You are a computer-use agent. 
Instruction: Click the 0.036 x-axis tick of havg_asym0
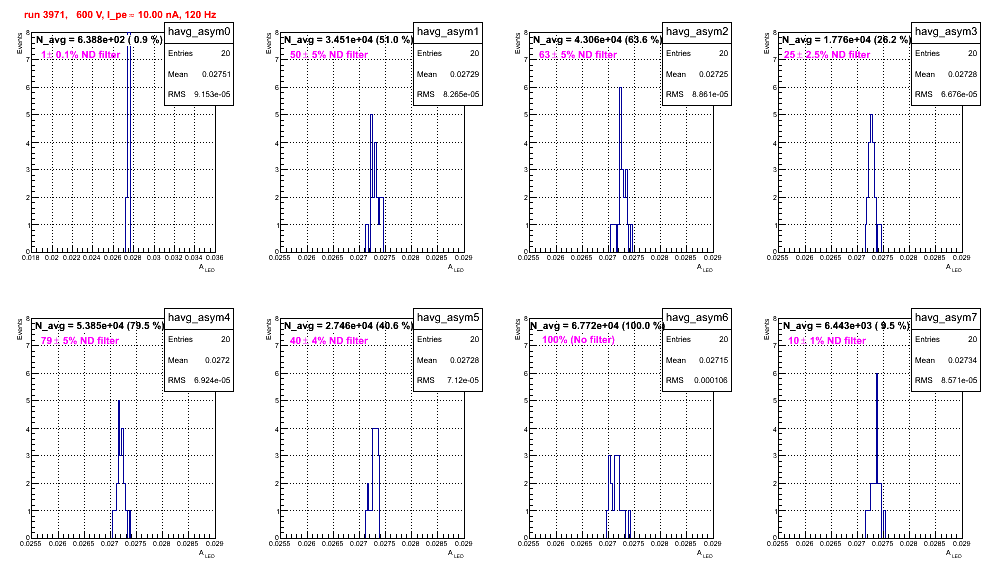pyautogui.click(x=215, y=258)
